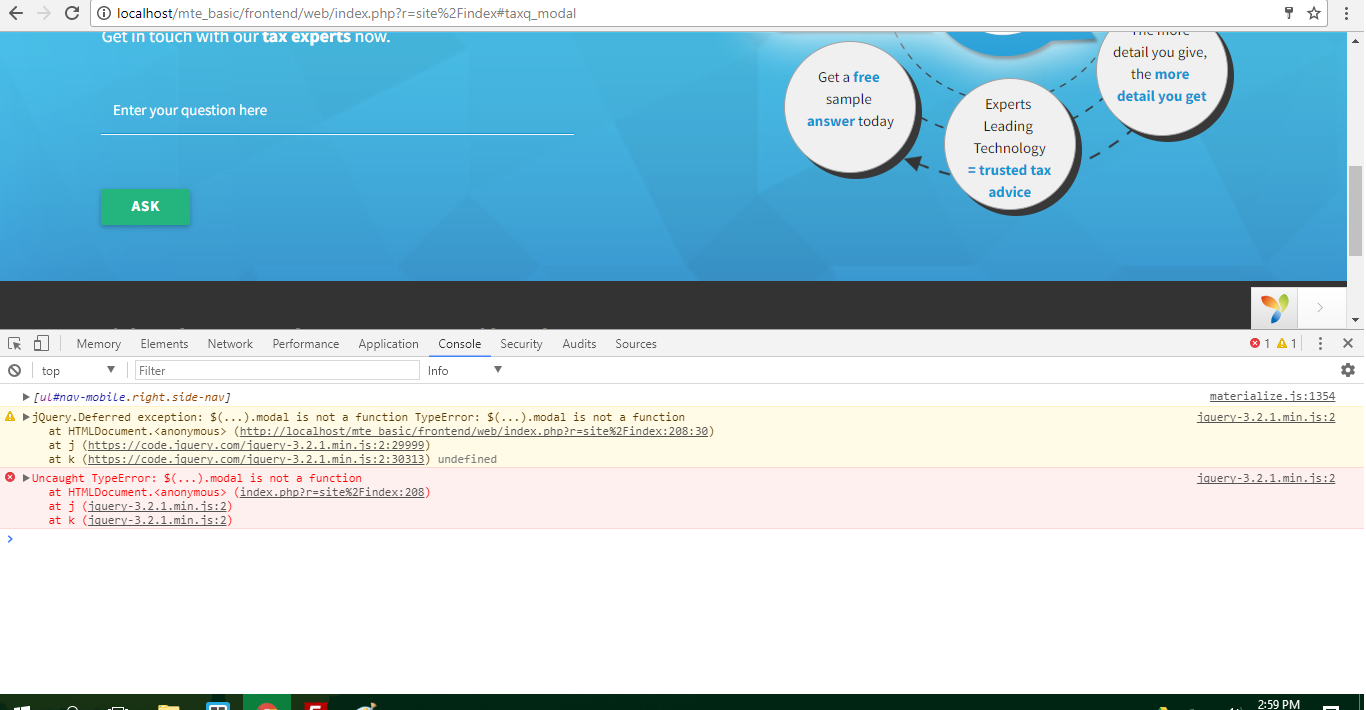The image size is (1366, 710).
Task: Click the ASK button
Action: click(x=145, y=207)
